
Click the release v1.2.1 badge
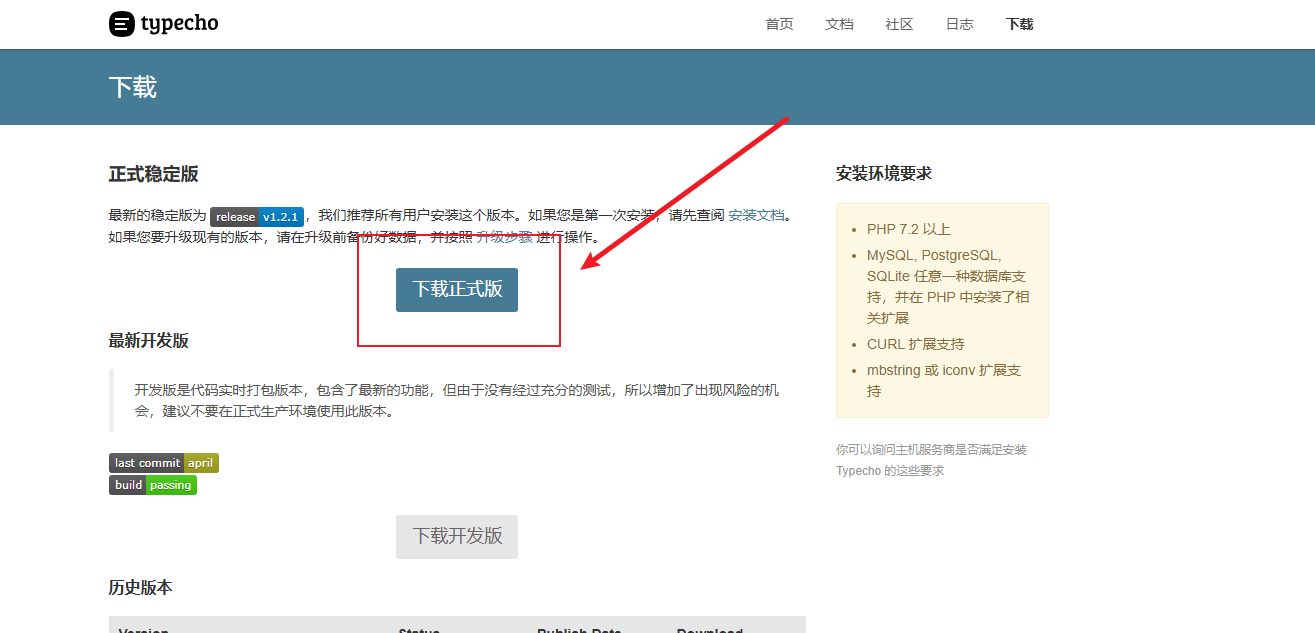[x=257, y=216]
